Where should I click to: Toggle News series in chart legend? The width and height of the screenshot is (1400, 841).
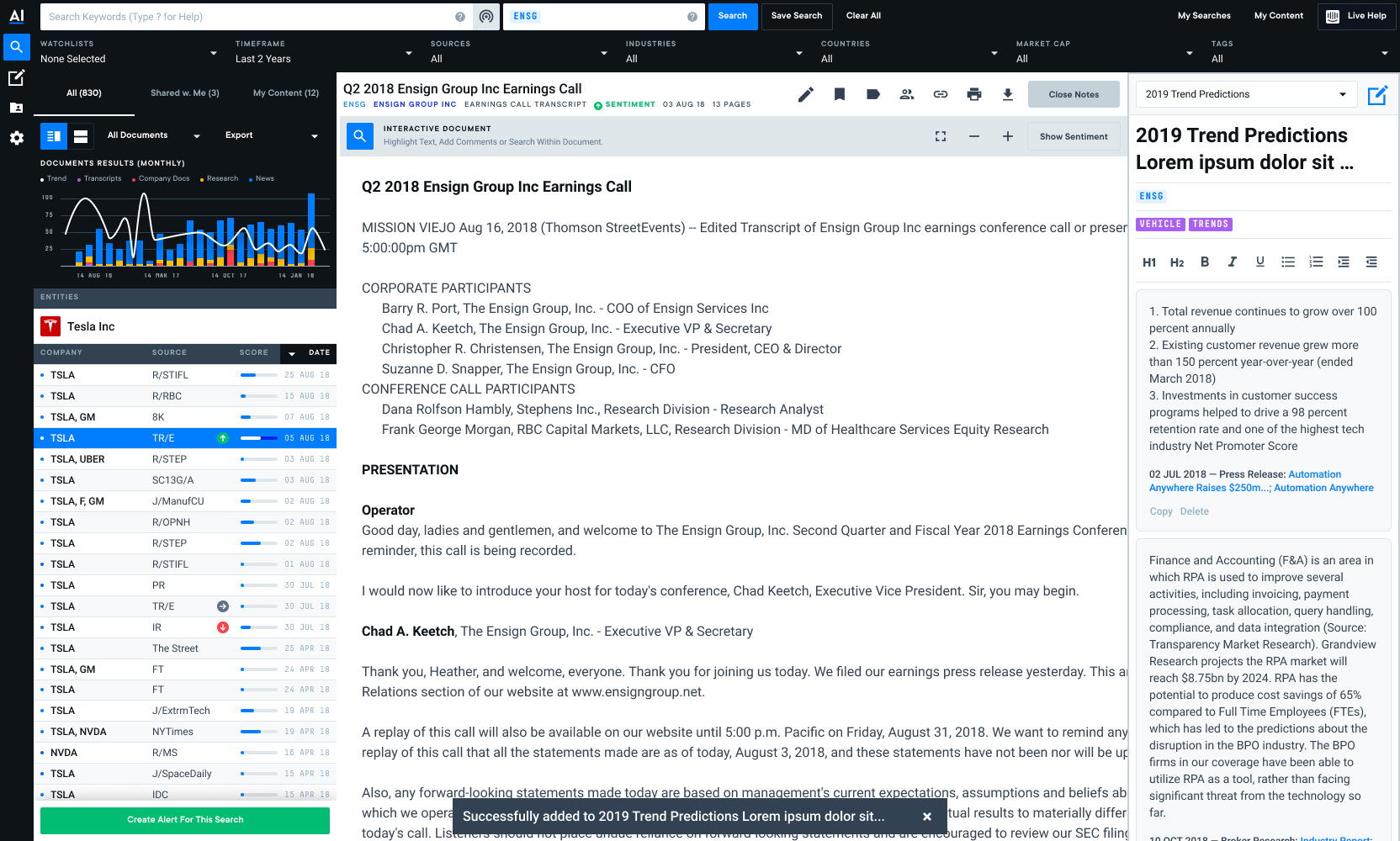262,178
